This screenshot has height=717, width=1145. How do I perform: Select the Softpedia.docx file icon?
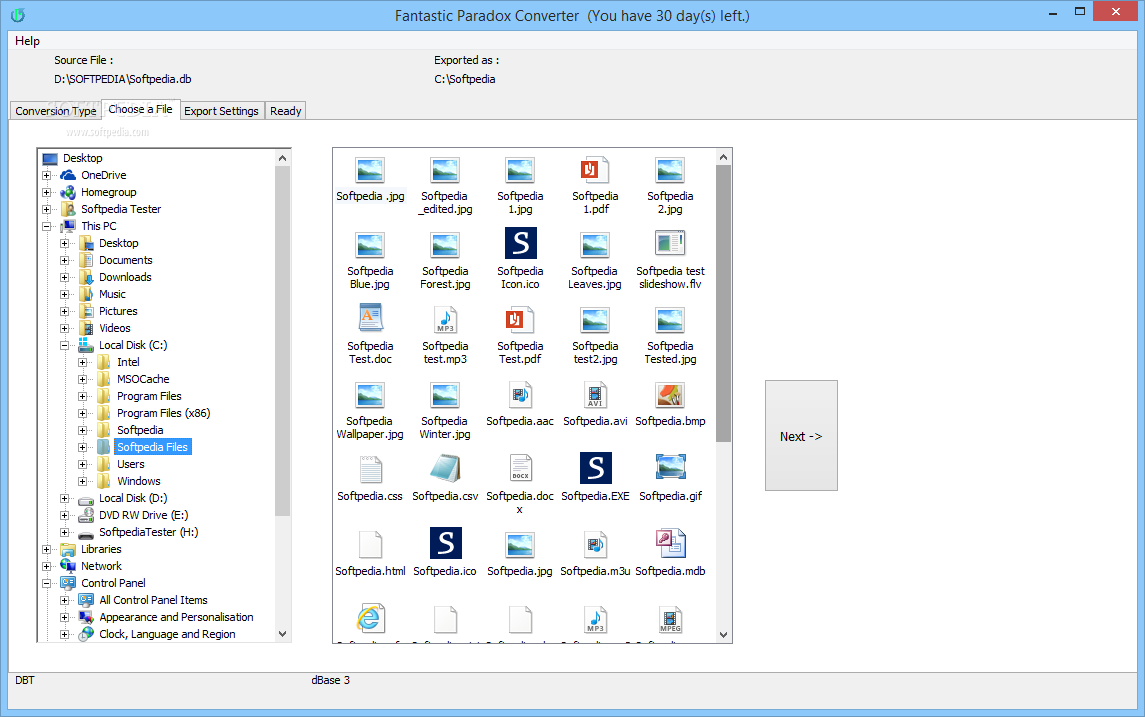(x=520, y=468)
